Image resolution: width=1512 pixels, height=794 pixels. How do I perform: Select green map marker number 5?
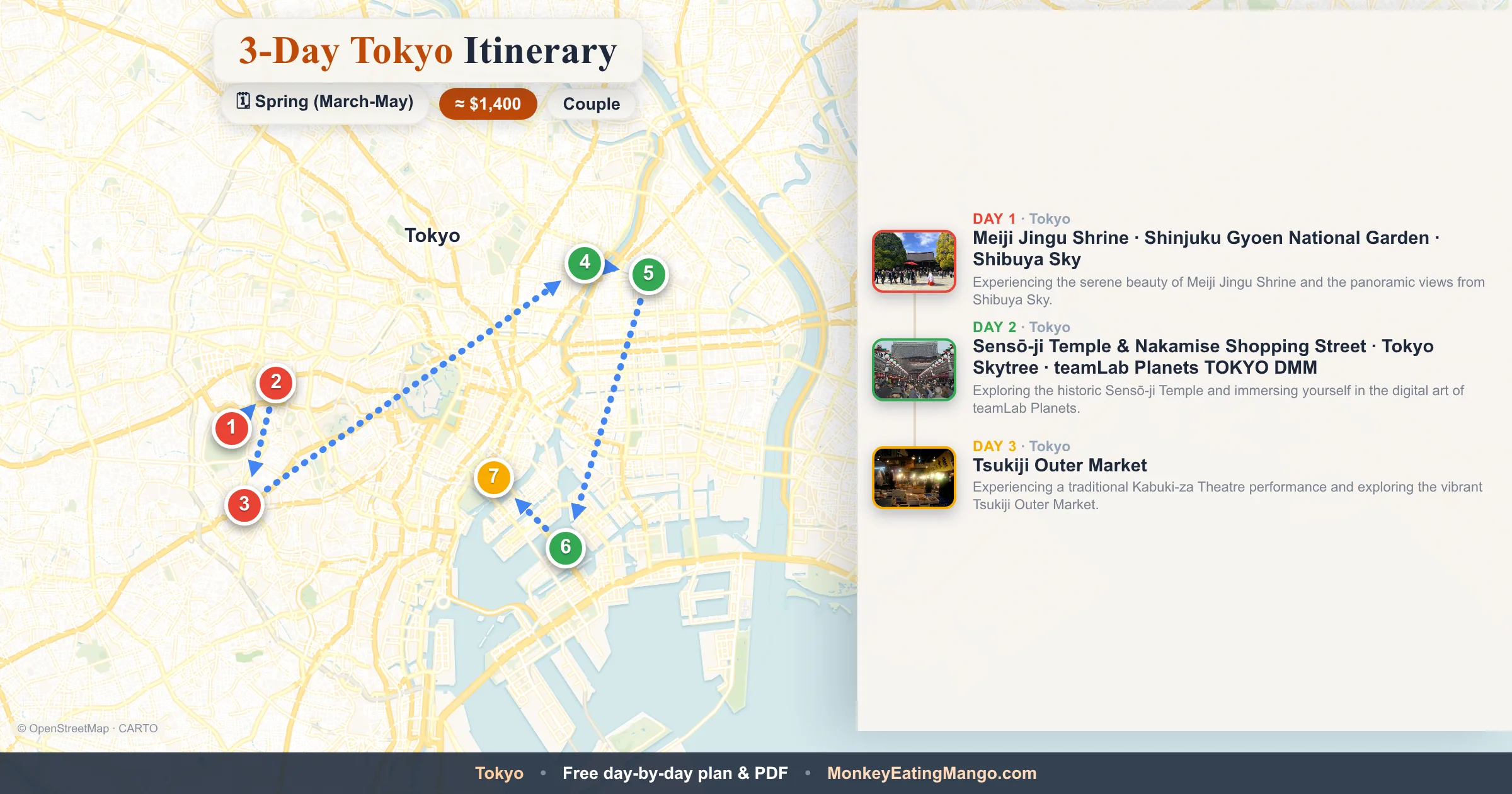pyautogui.click(x=648, y=274)
